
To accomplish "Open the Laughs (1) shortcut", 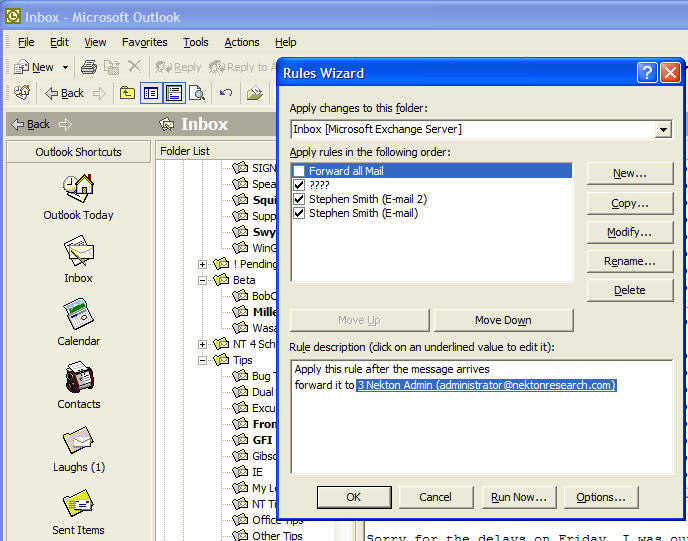I will [78, 440].
